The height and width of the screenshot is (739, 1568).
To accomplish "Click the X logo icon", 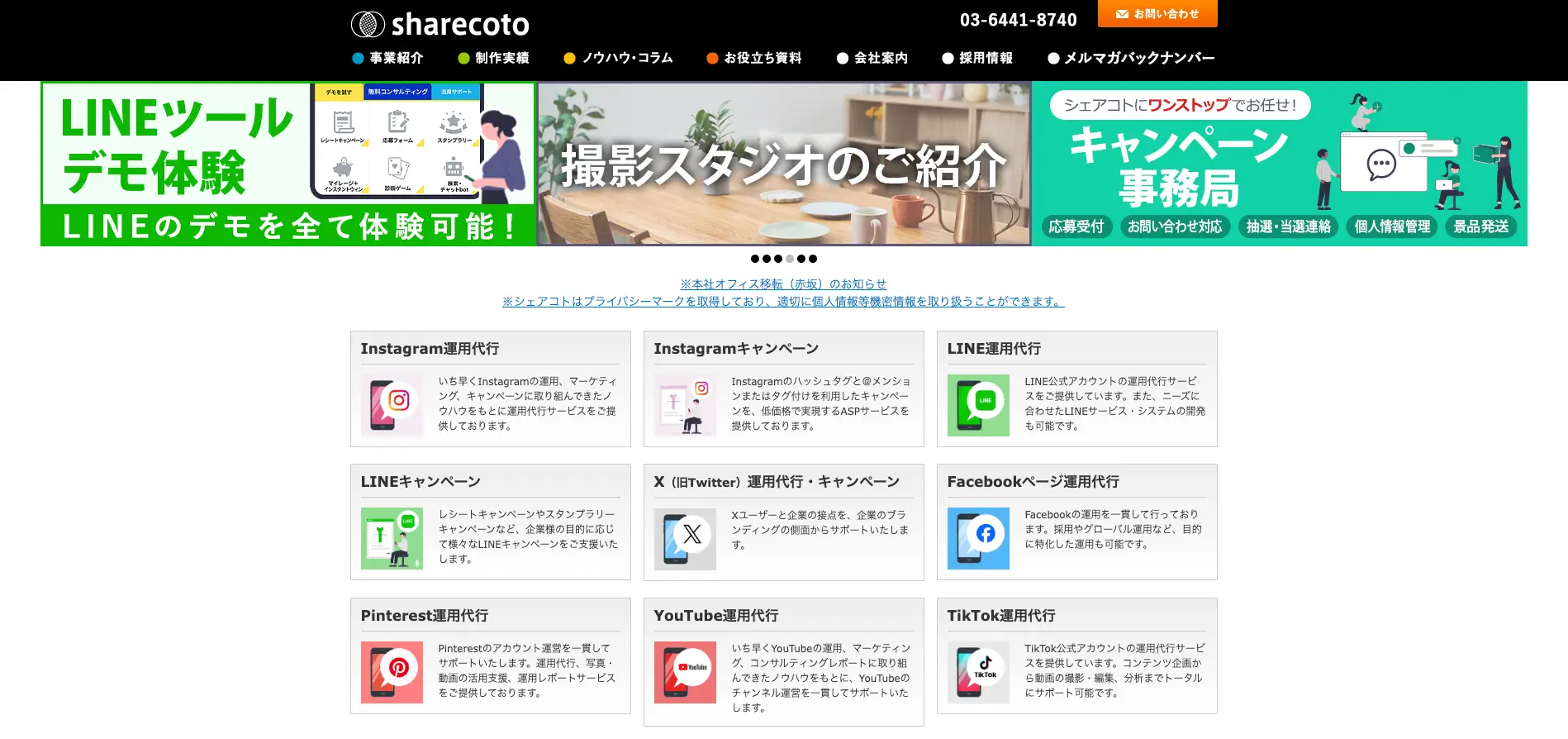I will tap(685, 538).
